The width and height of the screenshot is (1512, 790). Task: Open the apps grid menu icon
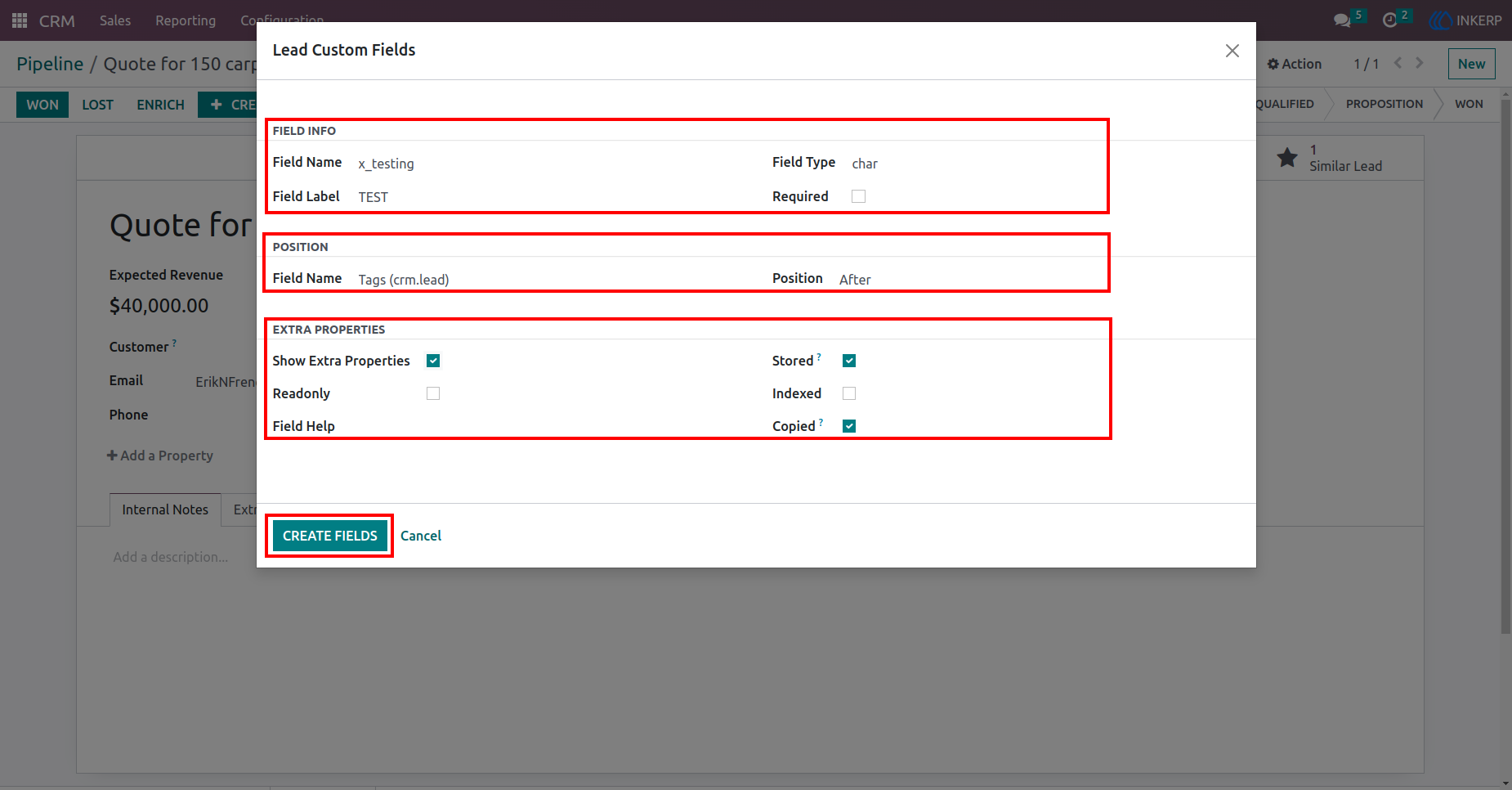20,20
